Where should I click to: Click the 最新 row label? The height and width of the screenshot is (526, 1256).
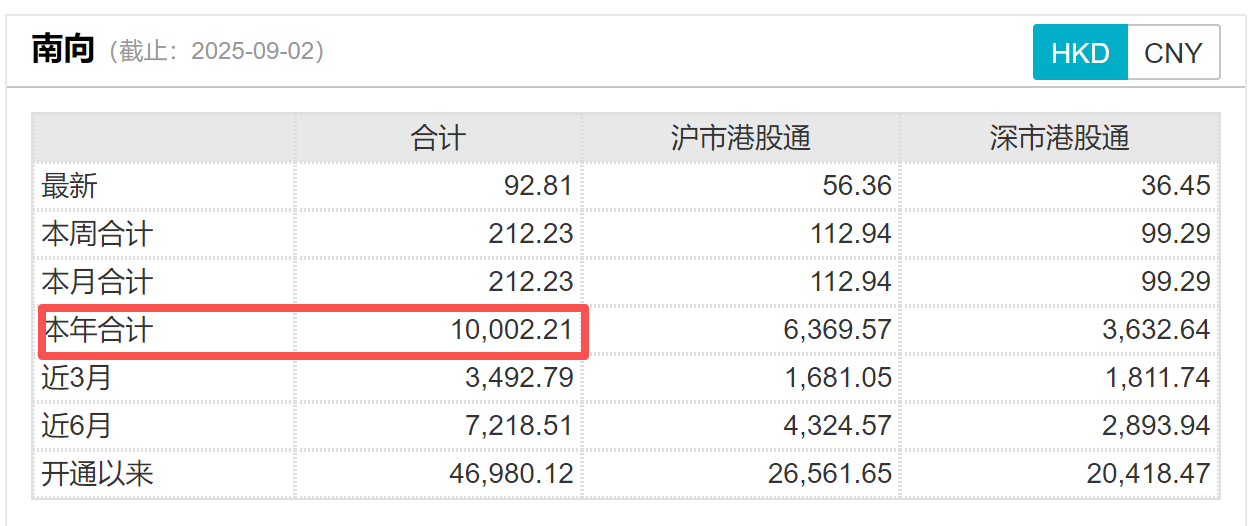[70, 186]
